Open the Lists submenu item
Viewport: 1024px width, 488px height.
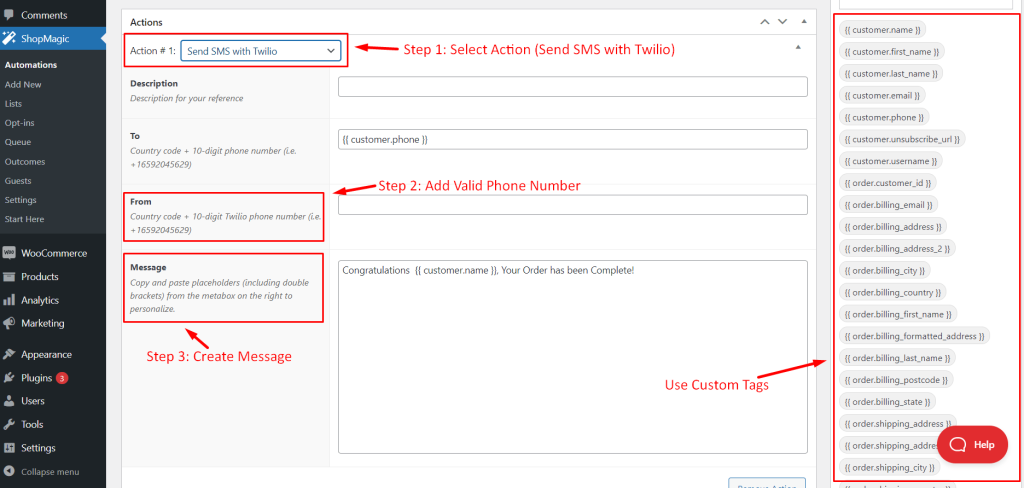tap(13, 103)
